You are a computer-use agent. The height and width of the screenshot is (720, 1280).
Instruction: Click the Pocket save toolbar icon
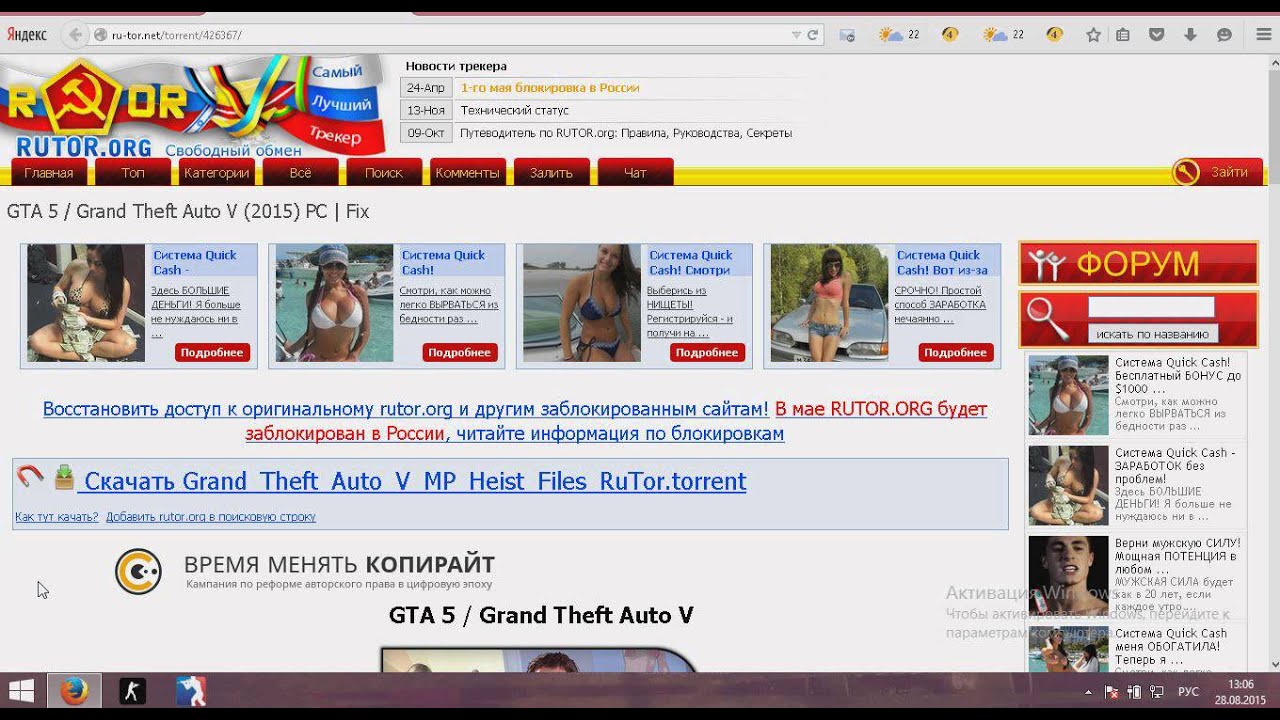(x=1156, y=35)
